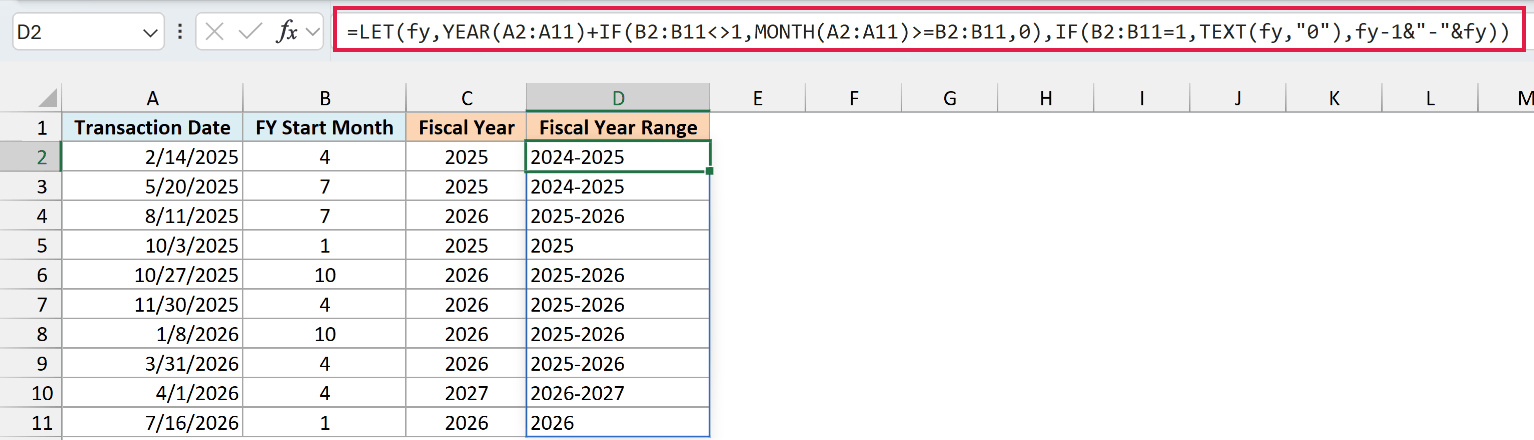Viewport: 1534px width, 440px height.
Task: Select column C header
Action: [466, 98]
